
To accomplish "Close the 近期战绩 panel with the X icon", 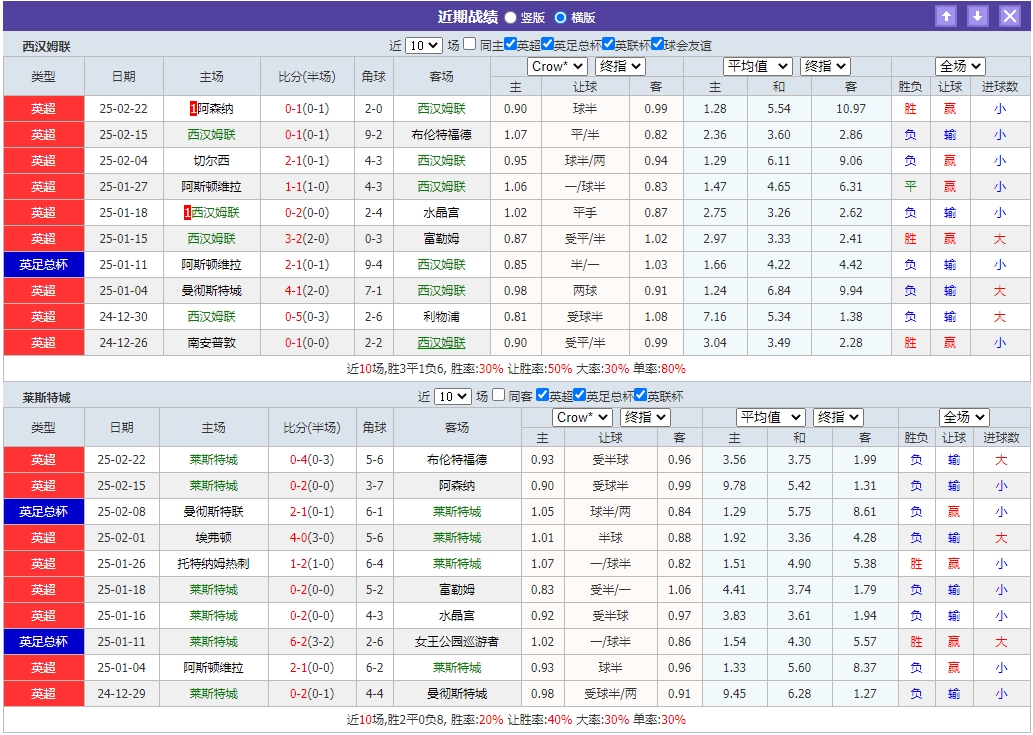I will click(1011, 15).
